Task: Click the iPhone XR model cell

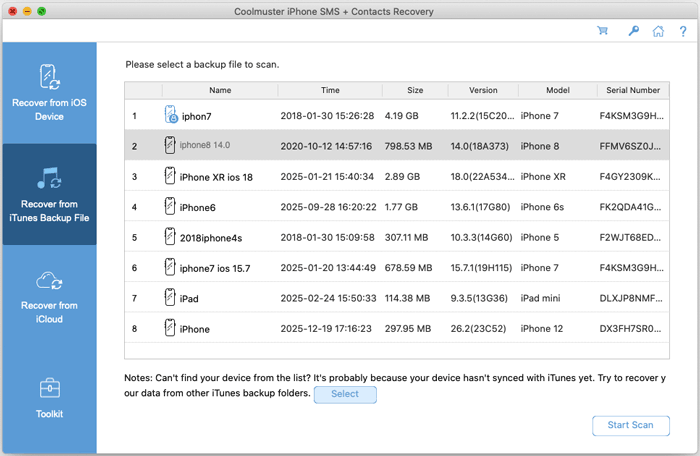Action: tap(543, 177)
